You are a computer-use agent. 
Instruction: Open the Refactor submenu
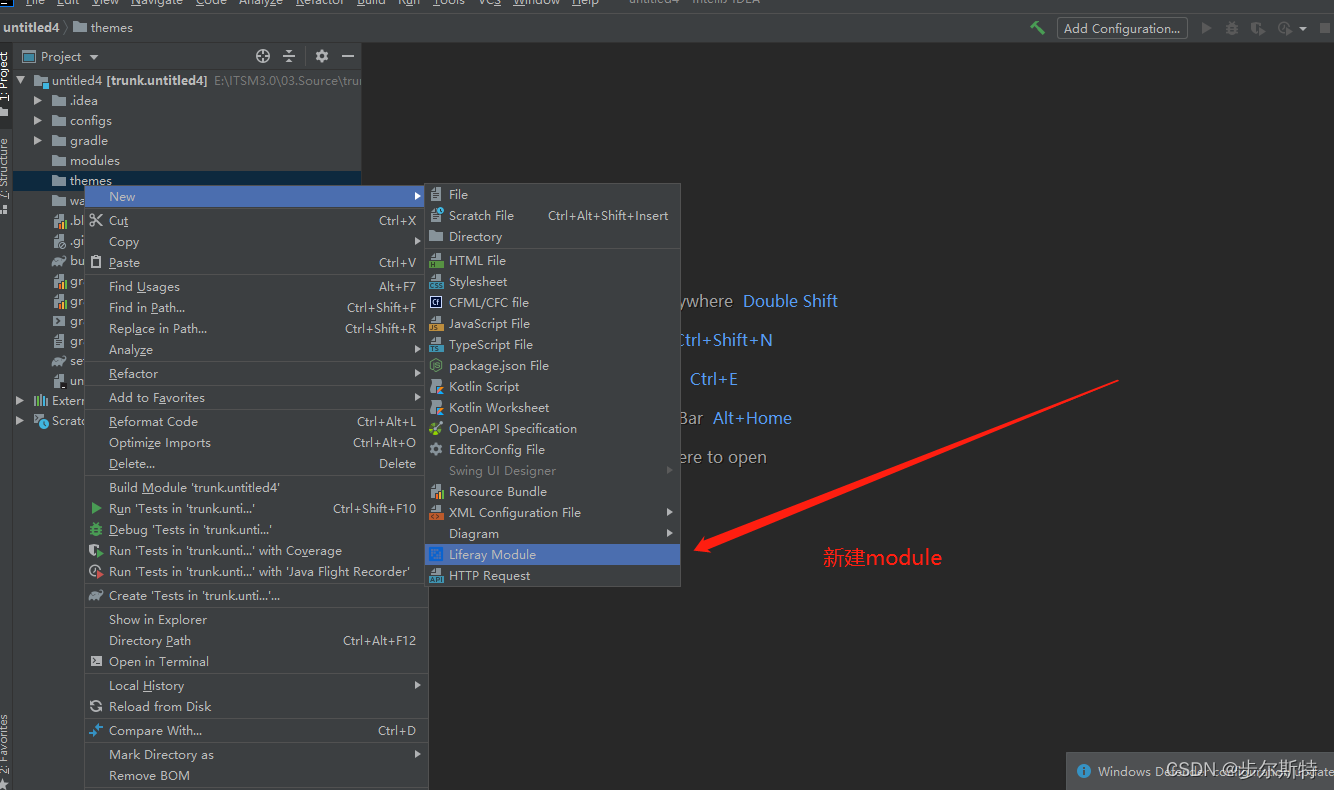click(256, 373)
